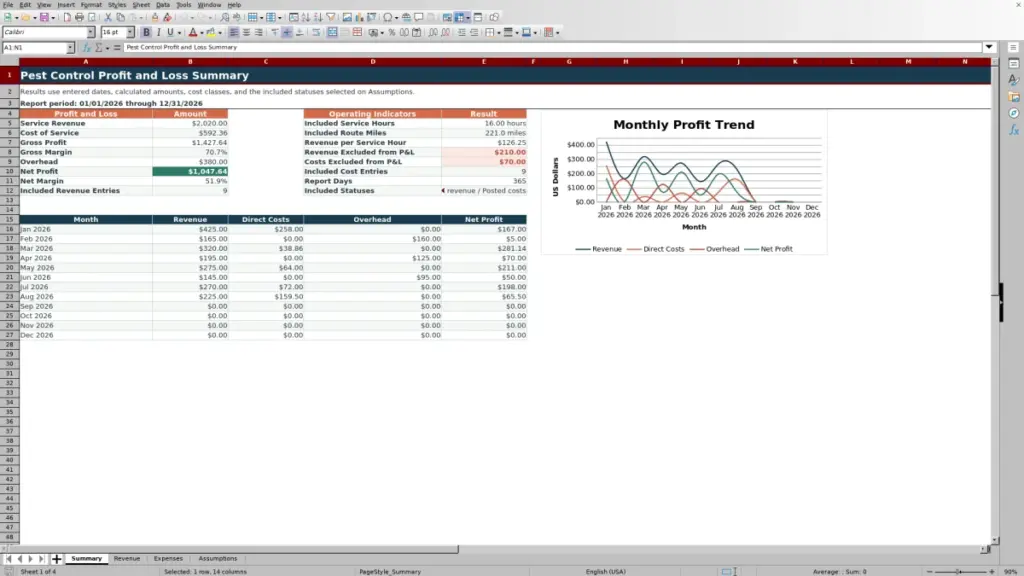1024x576 pixels.
Task: Toggle Italic formatting
Action: click(158, 33)
